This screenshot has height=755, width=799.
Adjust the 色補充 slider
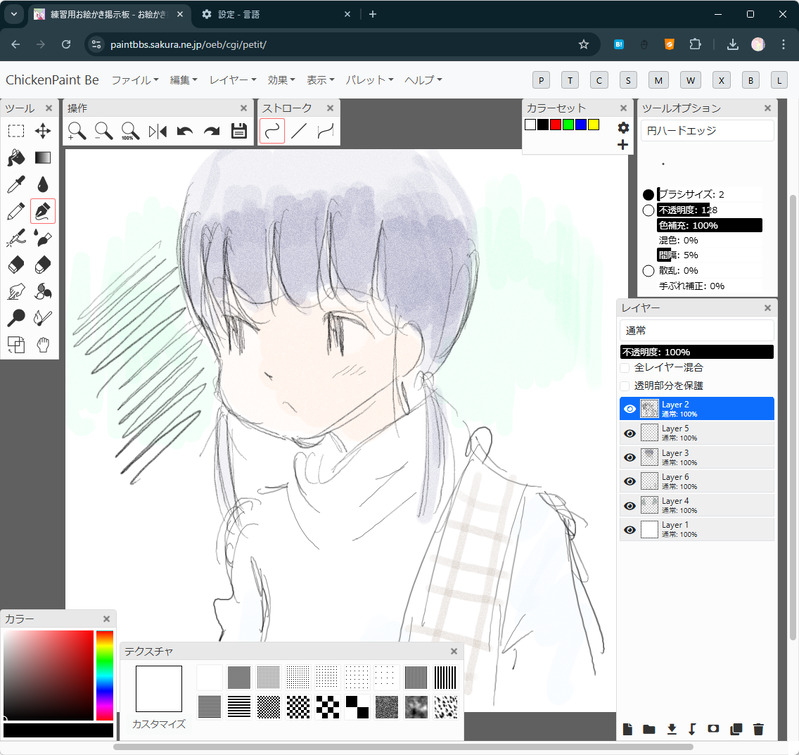pos(710,225)
